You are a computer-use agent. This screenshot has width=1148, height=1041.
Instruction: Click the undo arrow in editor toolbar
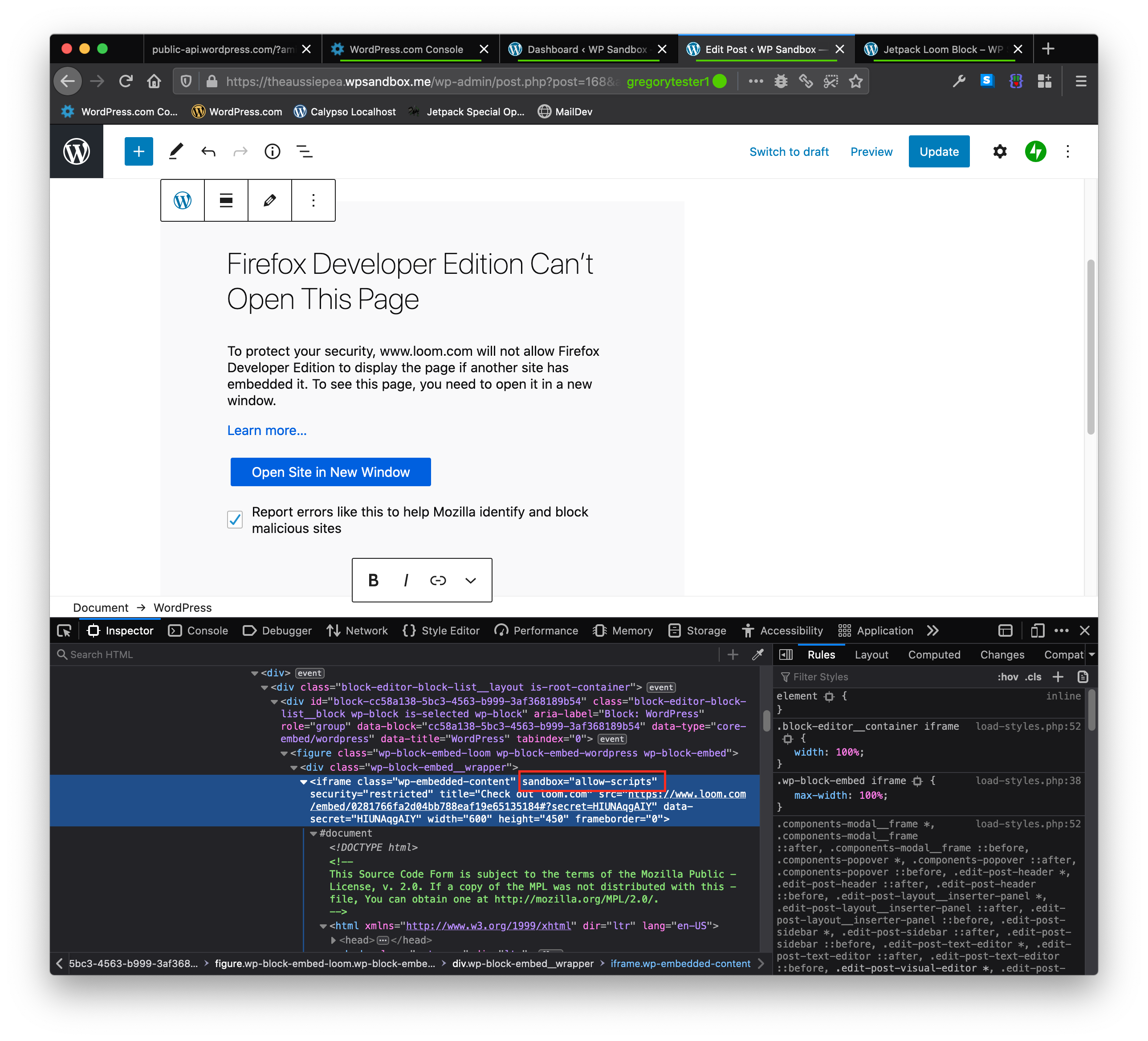(208, 151)
